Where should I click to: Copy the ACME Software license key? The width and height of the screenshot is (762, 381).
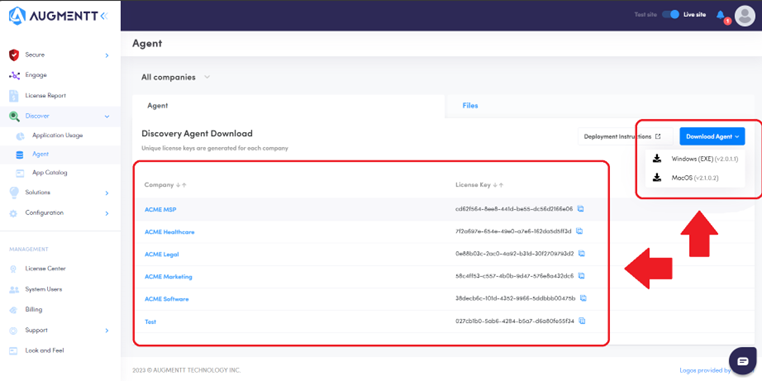(x=583, y=298)
